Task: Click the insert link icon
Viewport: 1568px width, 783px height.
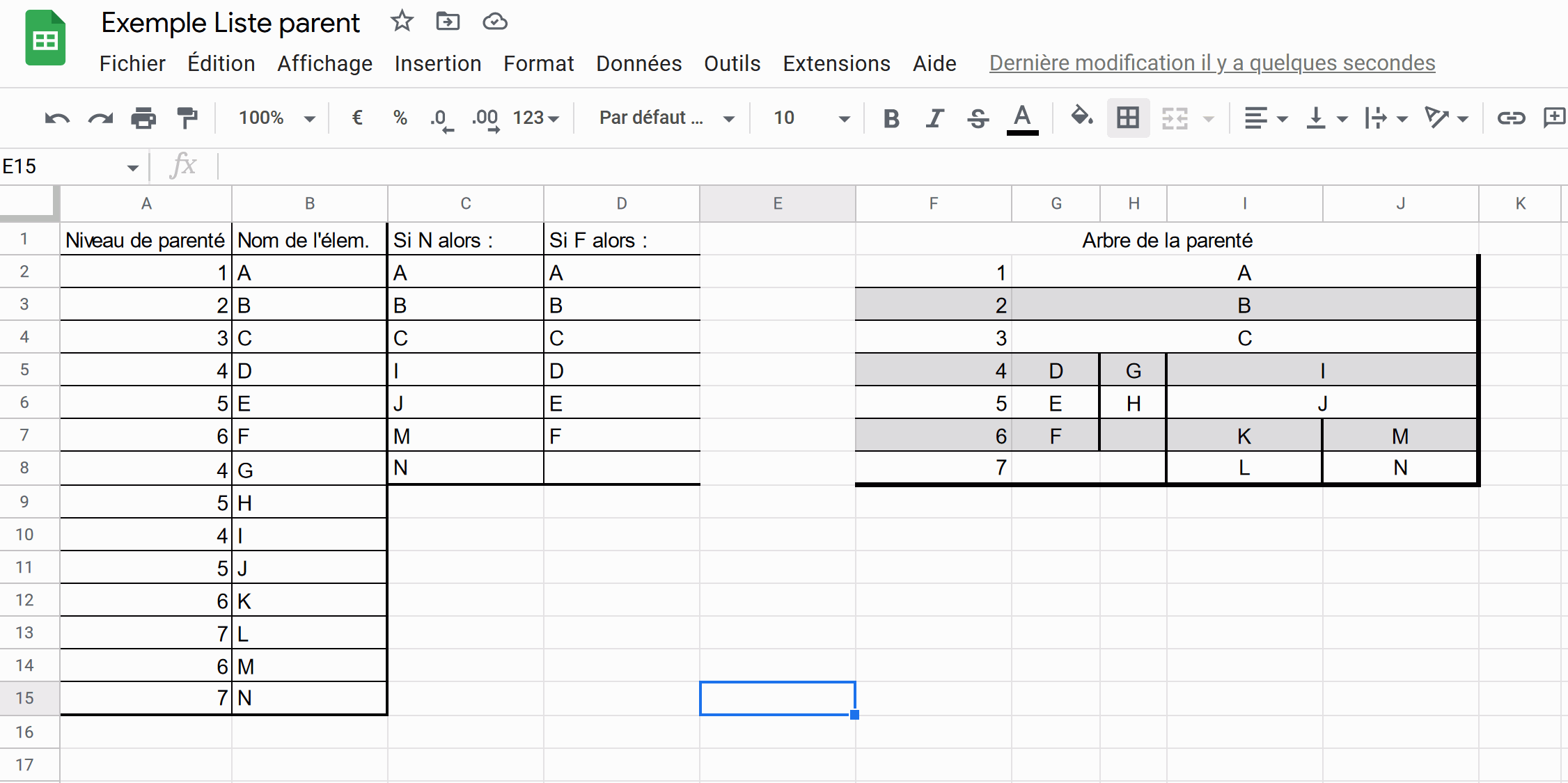Action: [x=1511, y=118]
